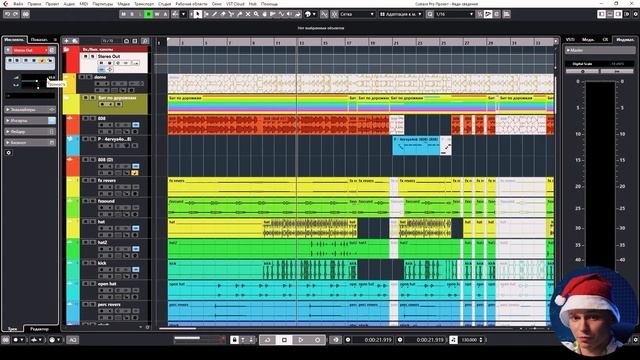The height and width of the screenshot is (360, 640).
Task: Click the Undo arrow icon
Action: tap(7, 14)
